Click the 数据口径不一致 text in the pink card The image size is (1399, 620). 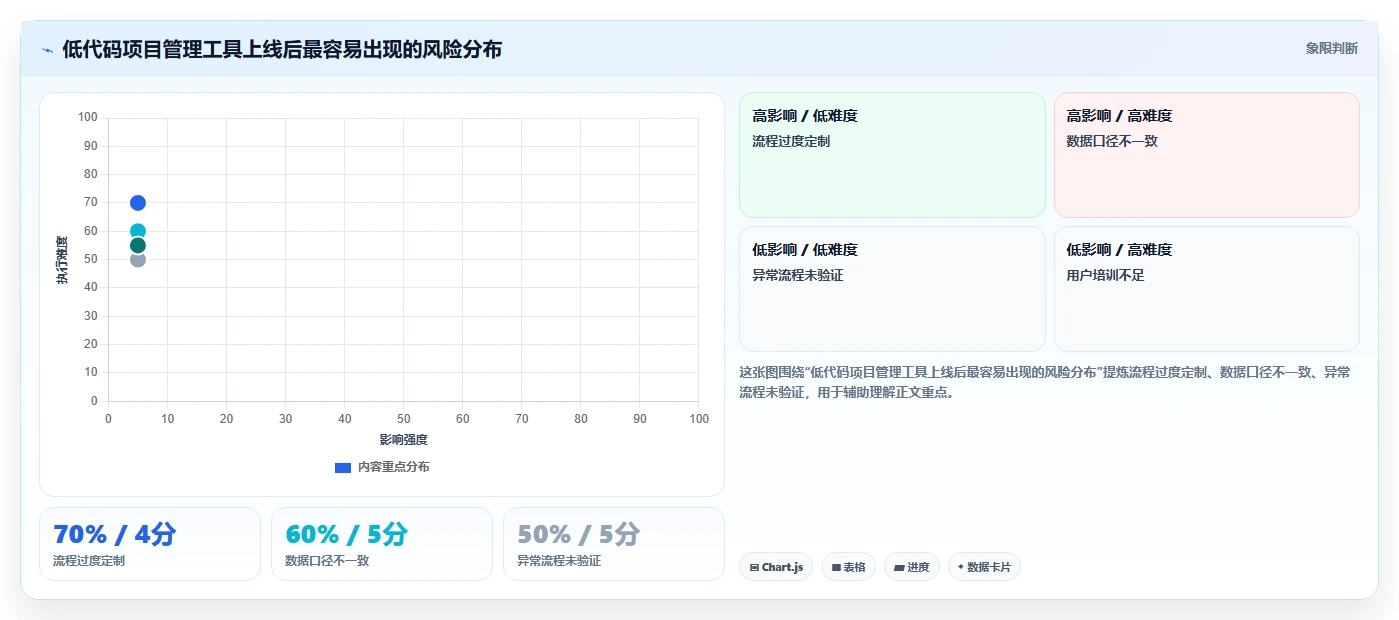[1112, 141]
